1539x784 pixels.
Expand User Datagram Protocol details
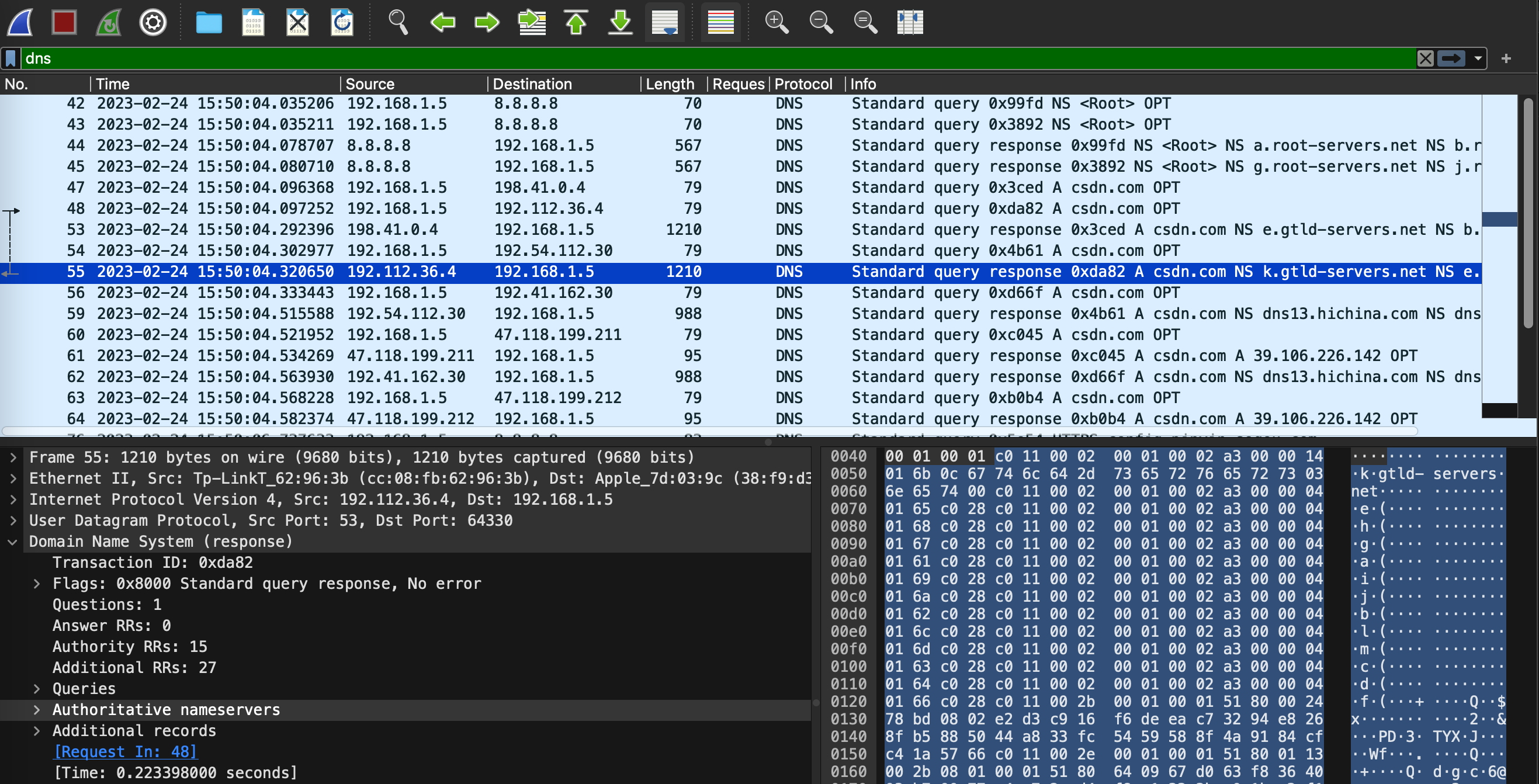[13, 521]
